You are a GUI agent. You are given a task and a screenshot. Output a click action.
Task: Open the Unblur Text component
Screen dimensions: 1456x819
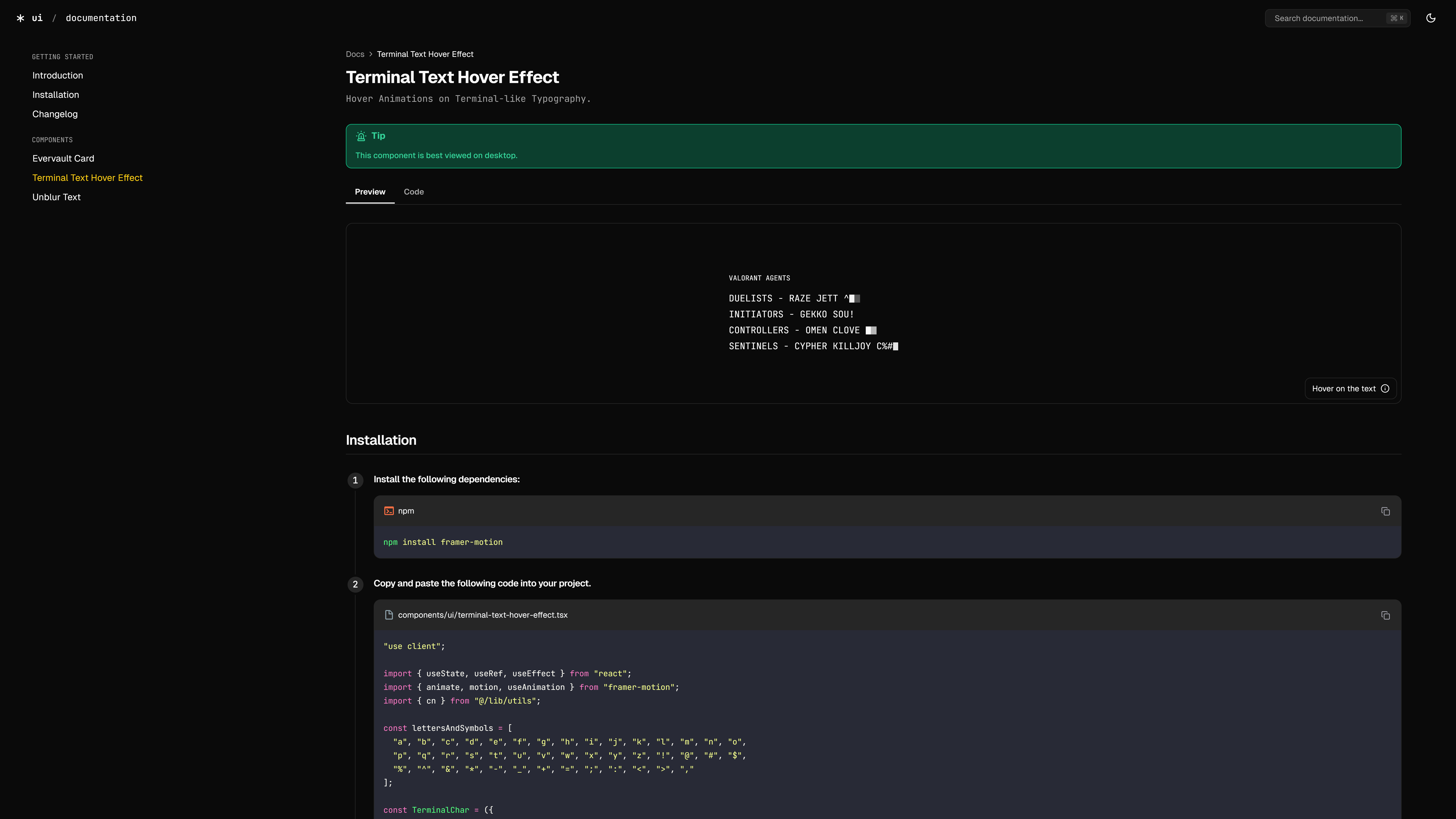[x=57, y=197]
